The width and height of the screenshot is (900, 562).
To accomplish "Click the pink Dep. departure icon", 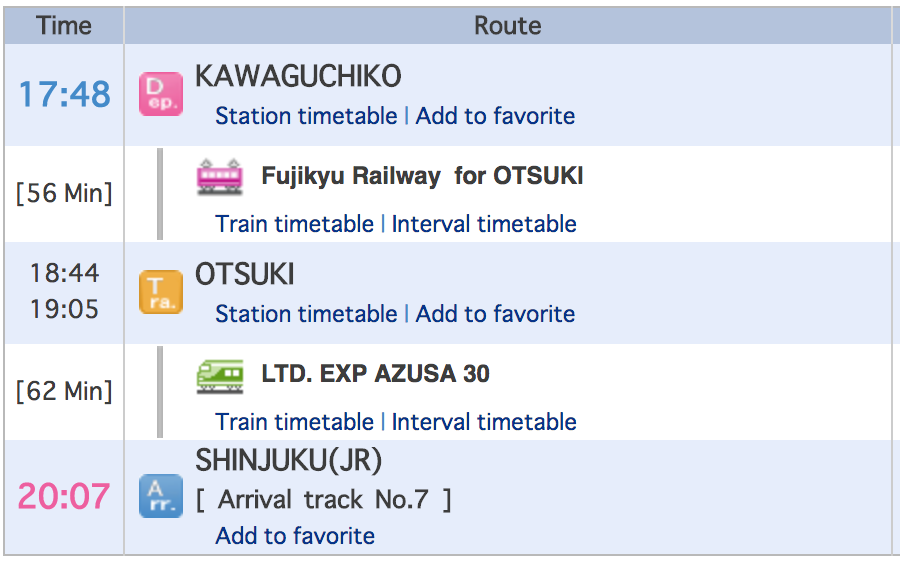I will pyautogui.click(x=160, y=95).
